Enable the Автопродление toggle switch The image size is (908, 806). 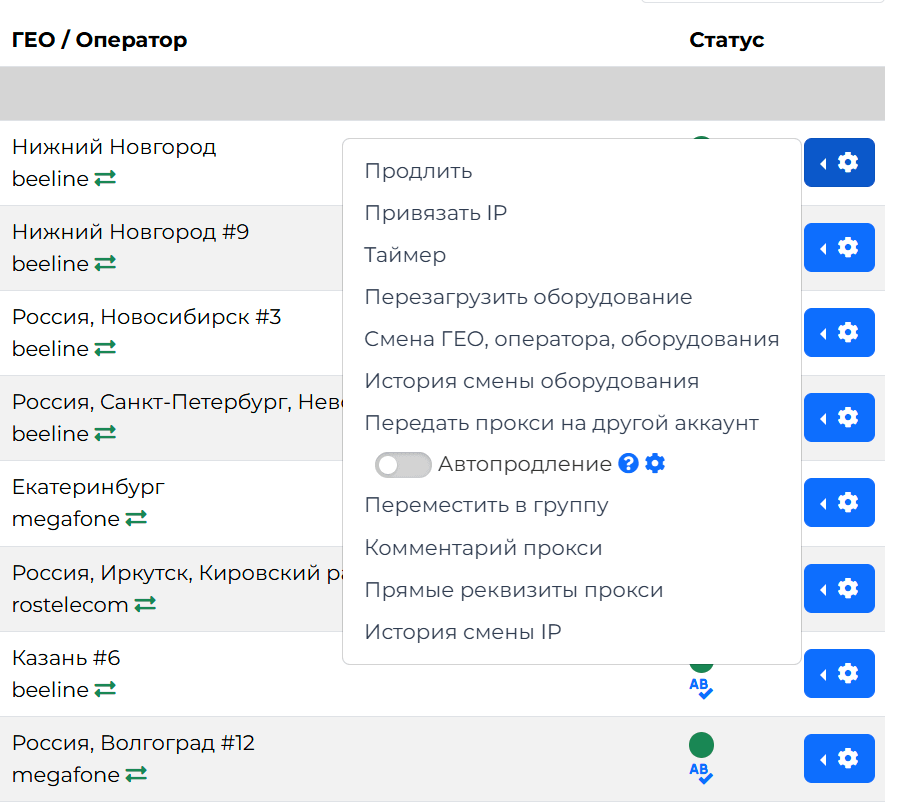coord(403,465)
